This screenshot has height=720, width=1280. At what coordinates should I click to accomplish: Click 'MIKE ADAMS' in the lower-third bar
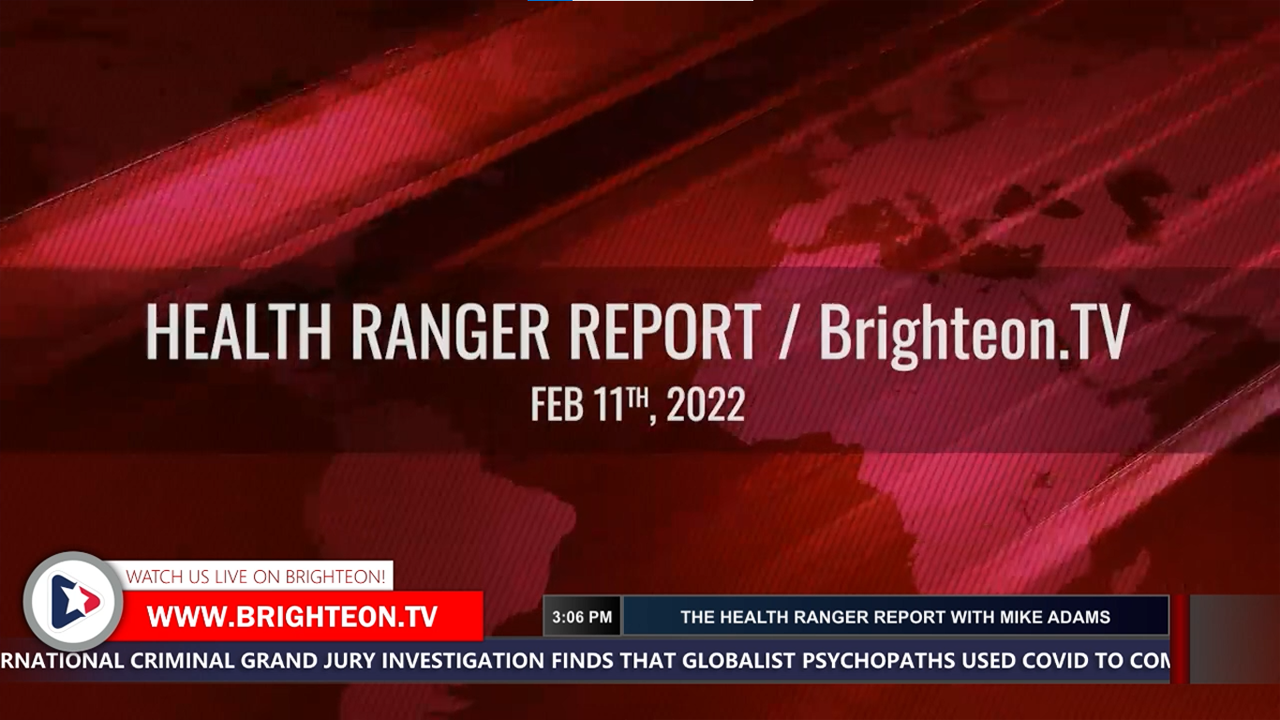(1052, 617)
